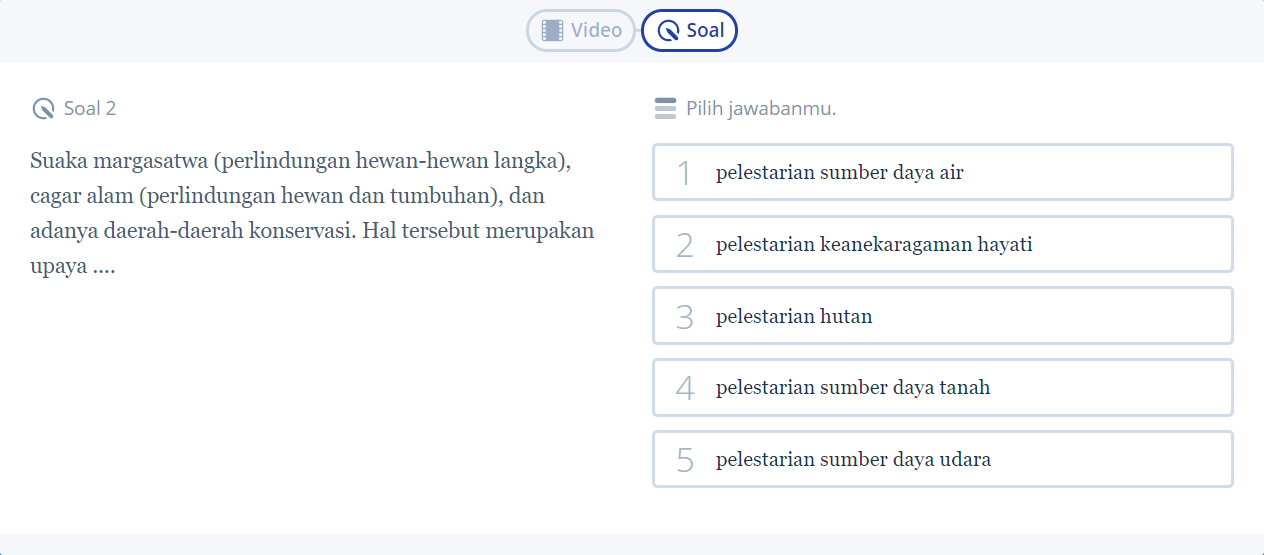Image resolution: width=1264 pixels, height=555 pixels.
Task: Open the Soal tab
Action: click(x=689, y=30)
